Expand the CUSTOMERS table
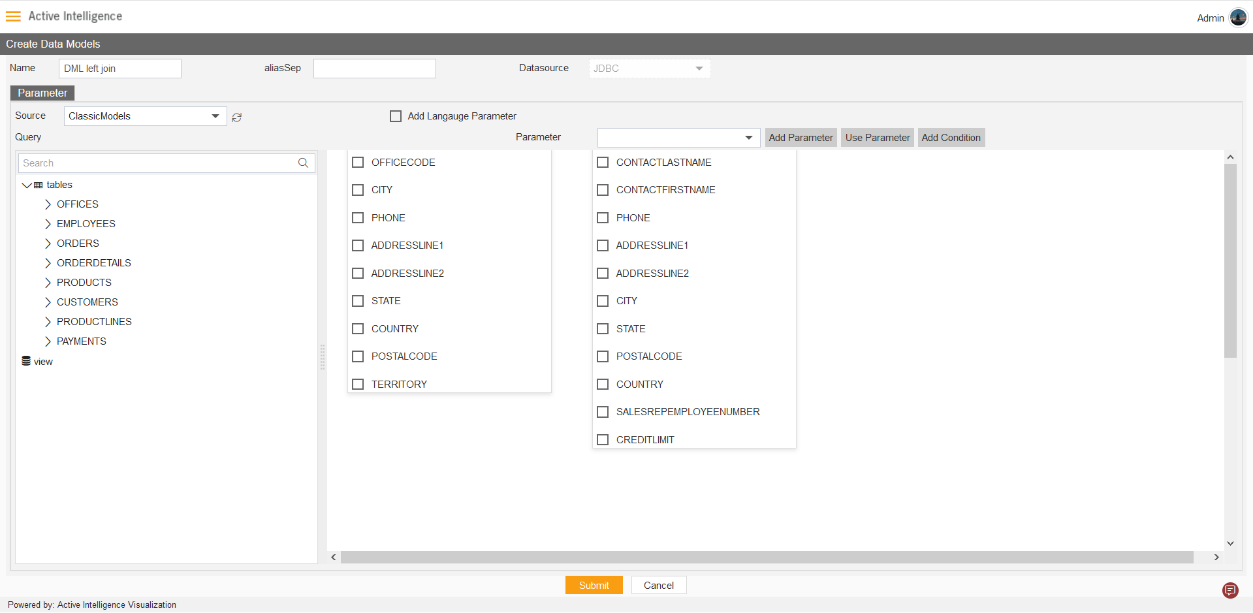Viewport: 1253px width, 613px height. pyautogui.click(x=48, y=302)
